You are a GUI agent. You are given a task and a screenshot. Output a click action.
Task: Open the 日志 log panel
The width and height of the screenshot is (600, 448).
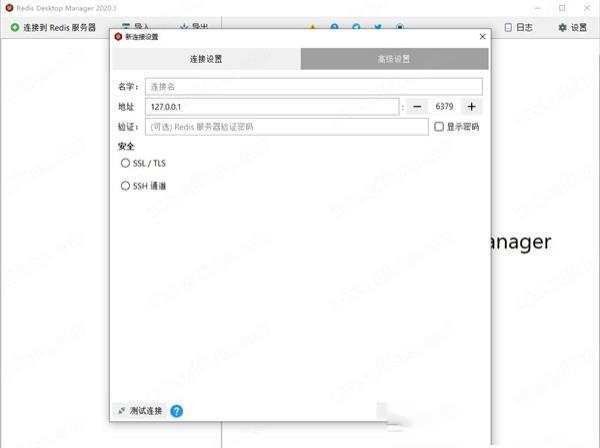tap(518, 28)
